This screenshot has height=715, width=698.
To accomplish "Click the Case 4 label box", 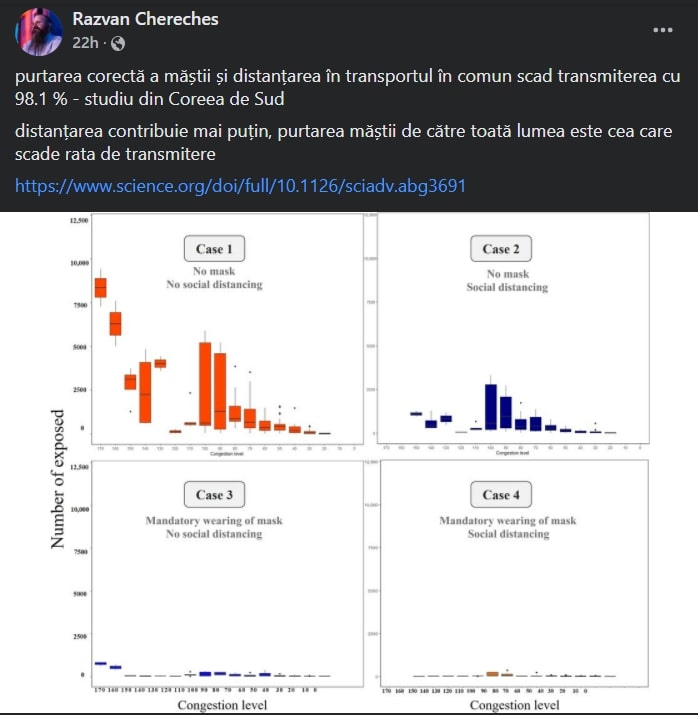I will (501, 494).
